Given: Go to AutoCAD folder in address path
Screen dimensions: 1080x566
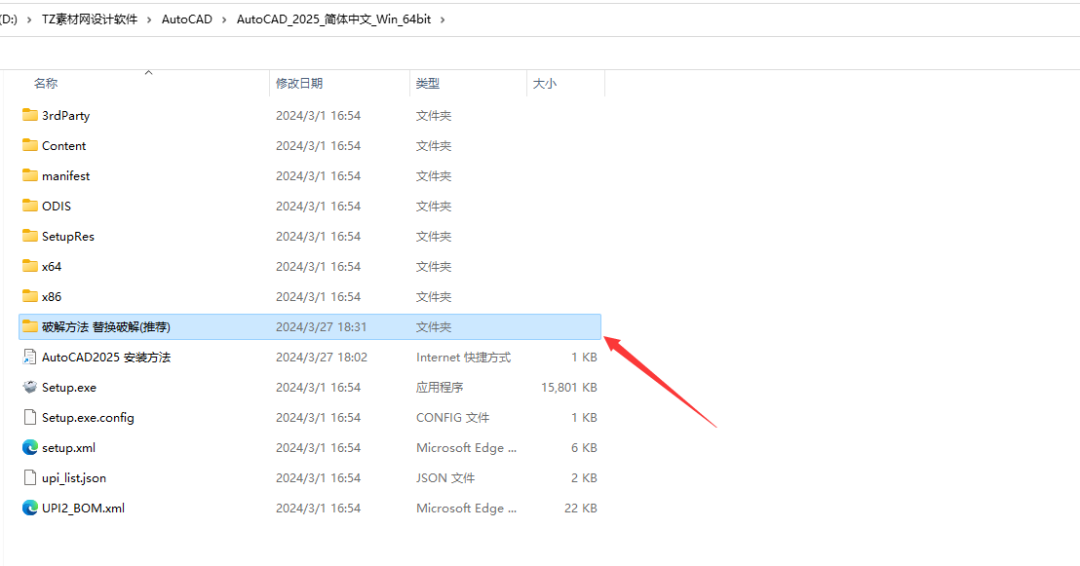Looking at the screenshot, I should 187,19.
